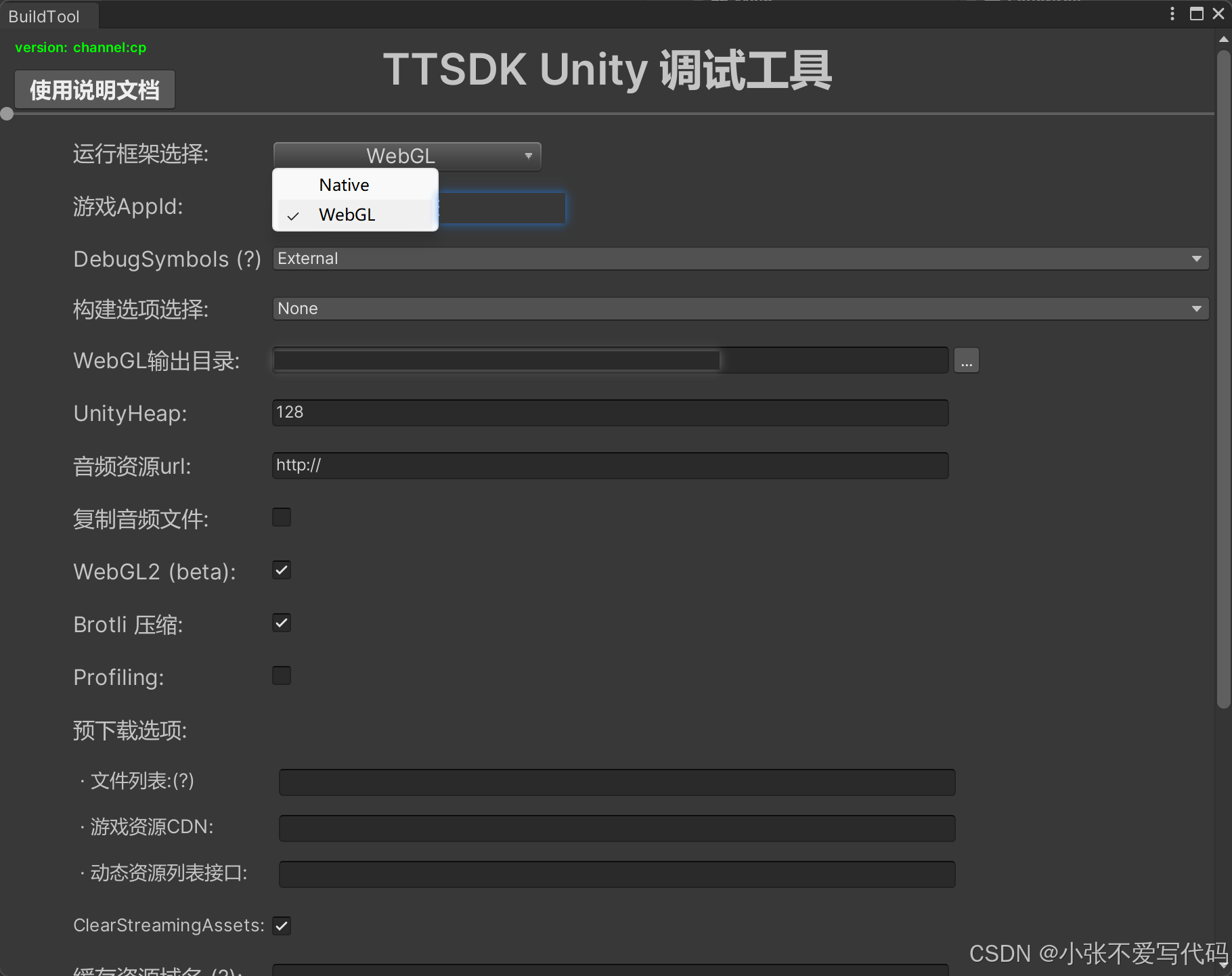Toggle the WebGL2 (beta) checkbox

coord(282,571)
